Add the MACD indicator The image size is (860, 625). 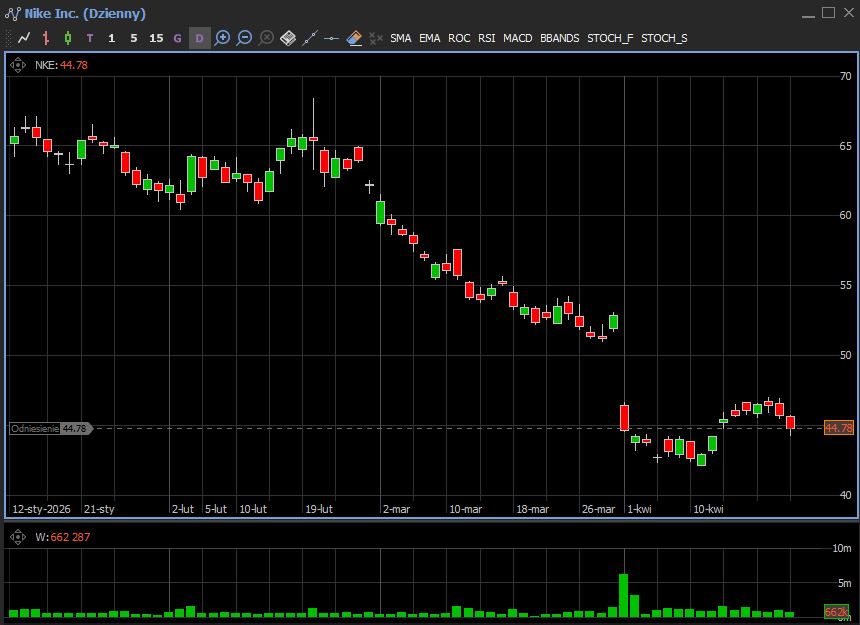pyautogui.click(x=517, y=38)
